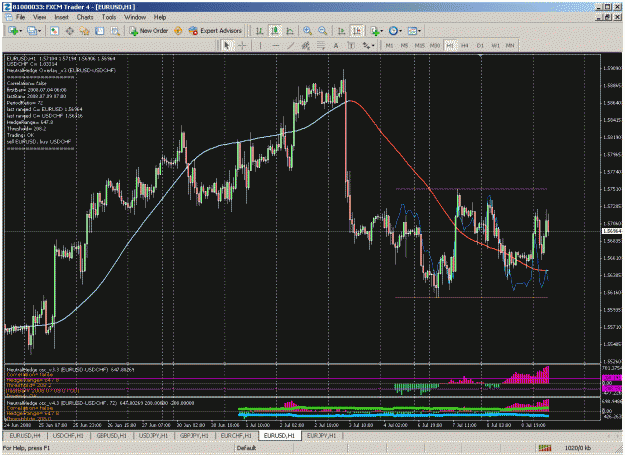Open the MetaEditor icon

click(178, 31)
